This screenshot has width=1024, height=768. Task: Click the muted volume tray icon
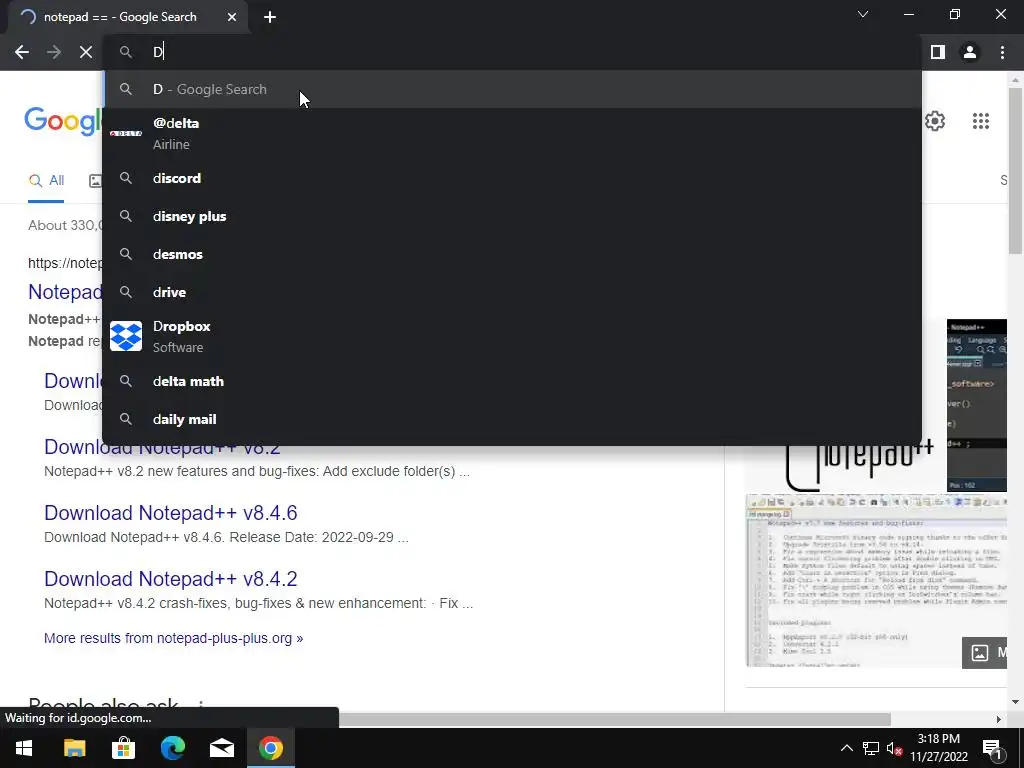pos(894,748)
